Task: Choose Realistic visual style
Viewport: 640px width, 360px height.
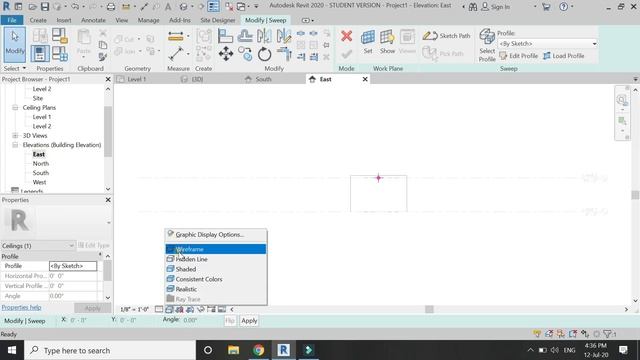Action: (x=216, y=289)
